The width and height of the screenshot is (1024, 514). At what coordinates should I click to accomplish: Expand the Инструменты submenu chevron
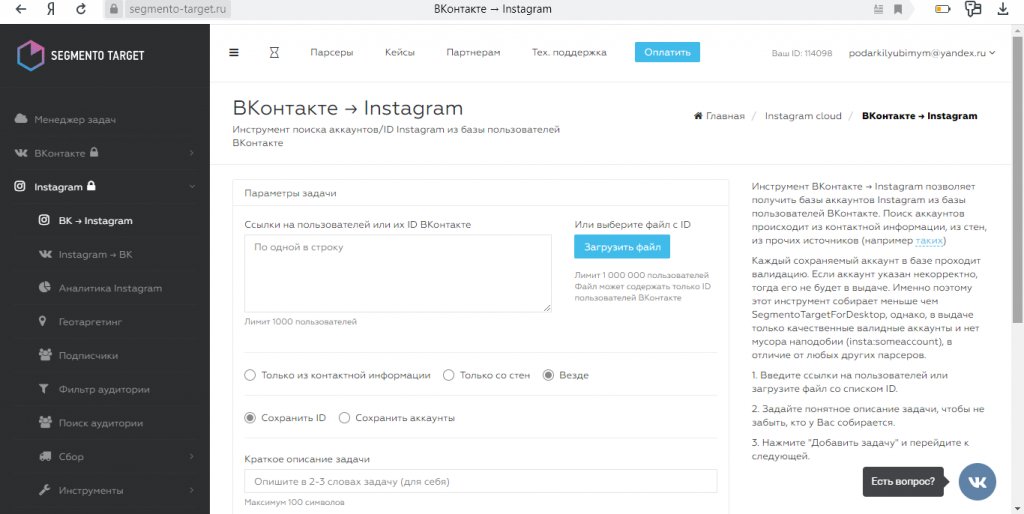click(x=191, y=490)
